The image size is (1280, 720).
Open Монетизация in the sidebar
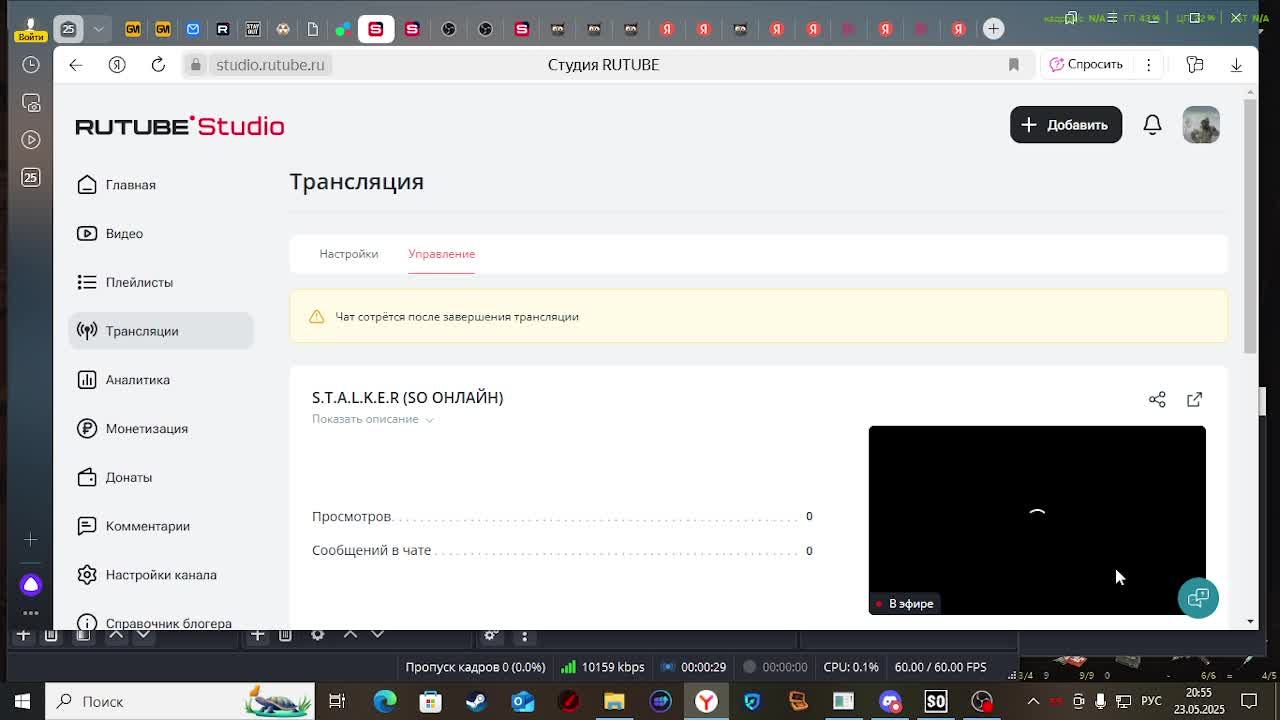(160, 428)
